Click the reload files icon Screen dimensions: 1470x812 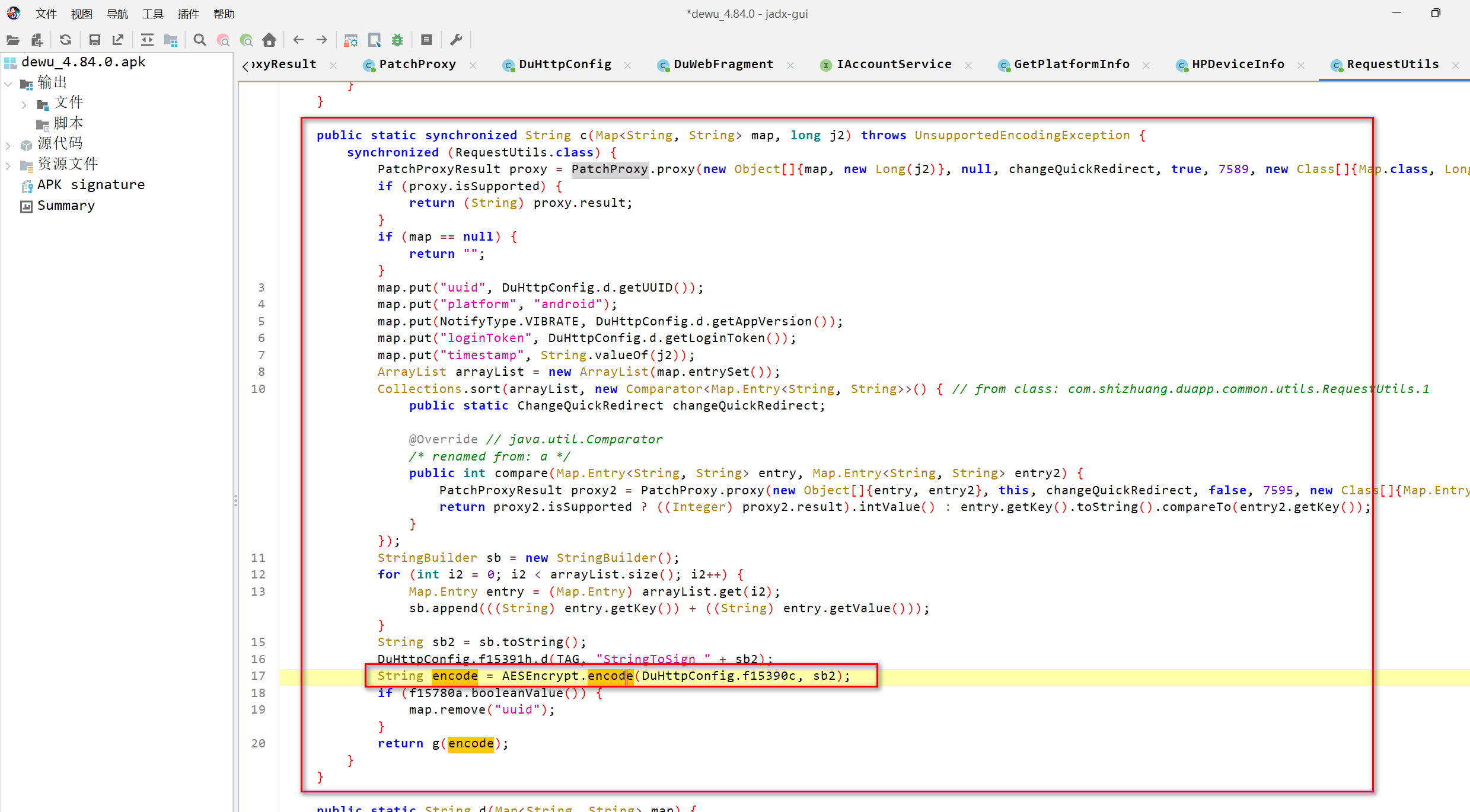point(66,40)
